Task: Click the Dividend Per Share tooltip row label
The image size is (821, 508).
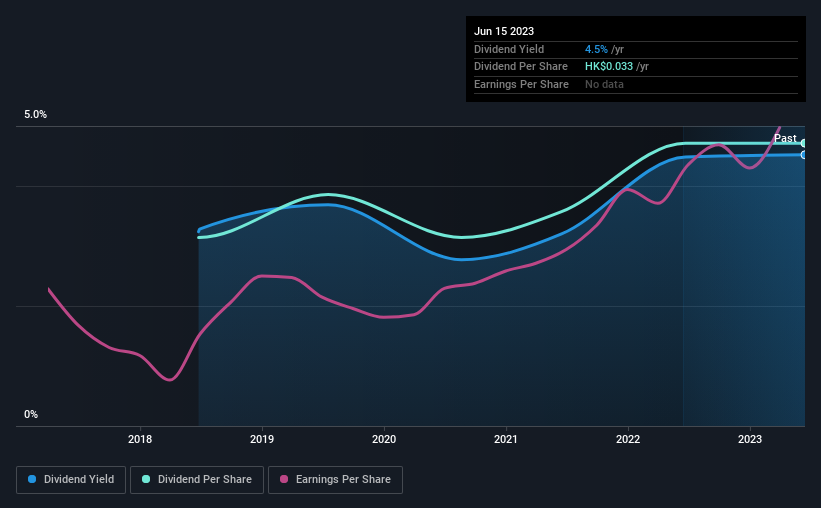Action: coord(520,67)
